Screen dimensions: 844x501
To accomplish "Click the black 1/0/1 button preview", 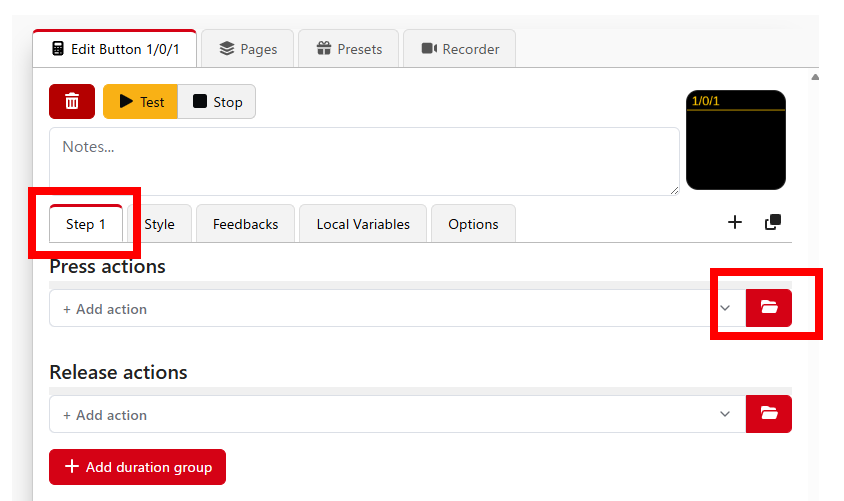I will 736,140.
